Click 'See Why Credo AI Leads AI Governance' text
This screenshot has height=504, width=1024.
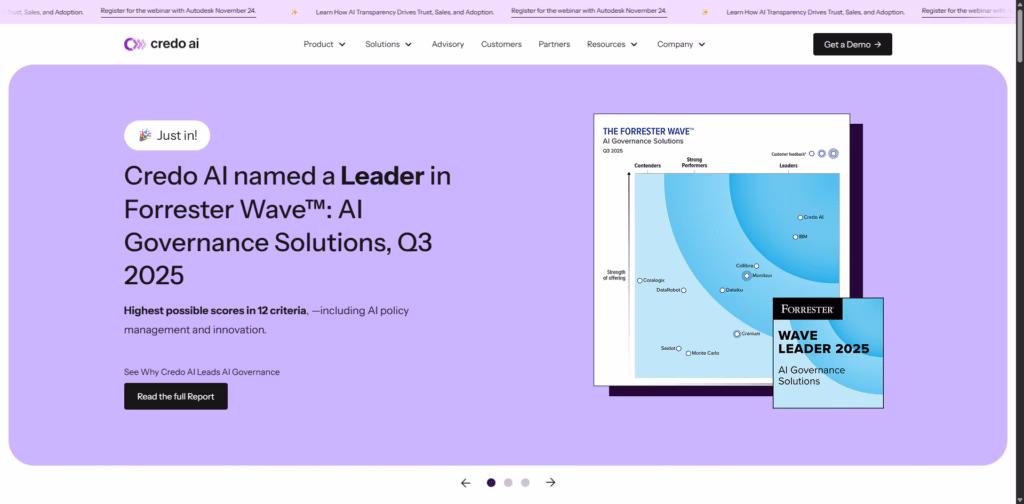tap(202, 372)
